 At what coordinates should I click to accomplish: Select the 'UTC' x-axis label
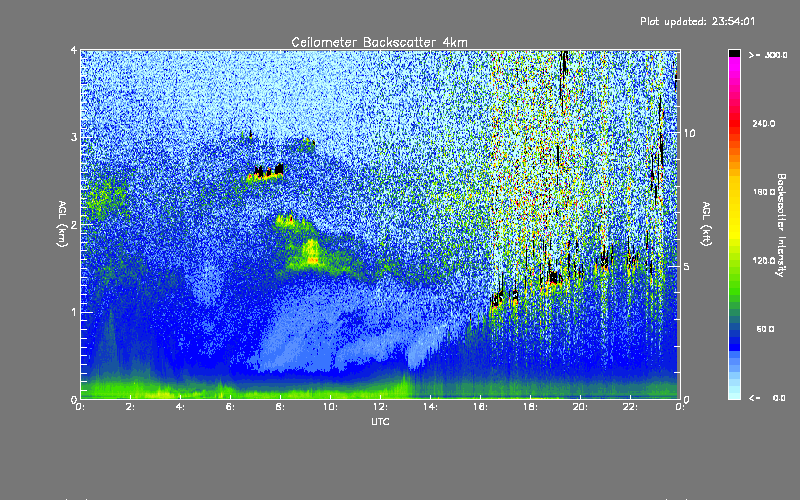[380, 421]
